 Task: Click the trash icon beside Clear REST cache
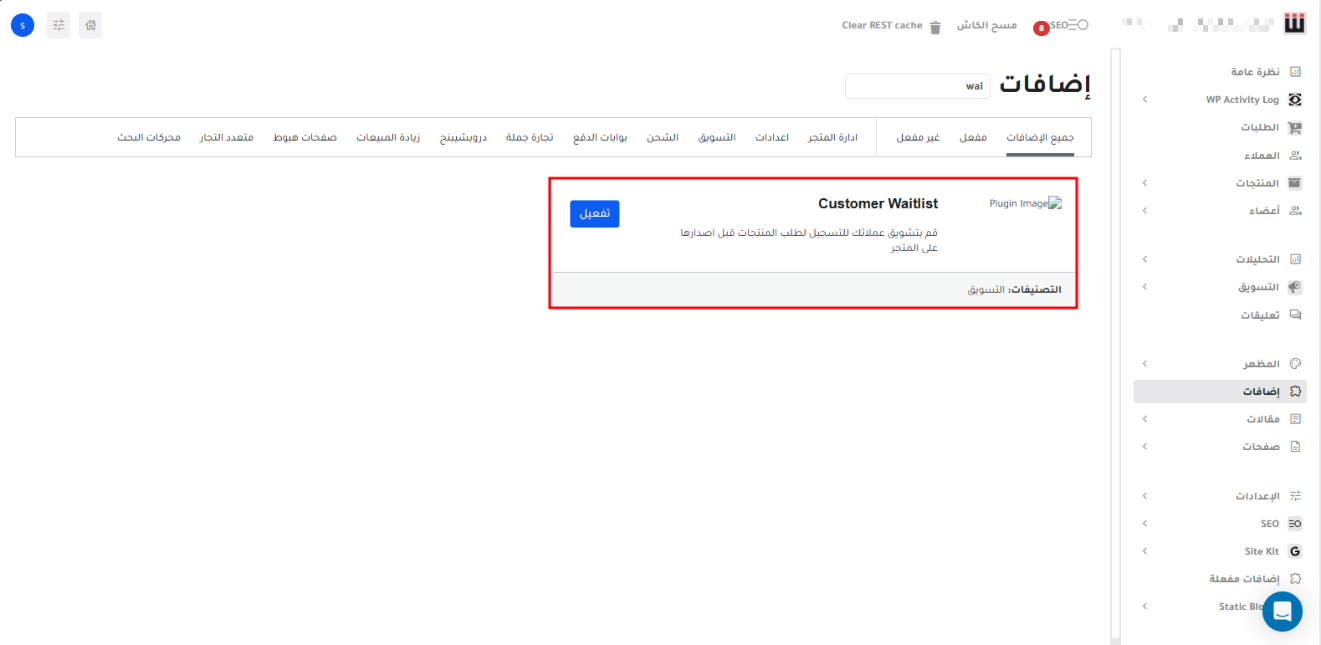[935, 27]
